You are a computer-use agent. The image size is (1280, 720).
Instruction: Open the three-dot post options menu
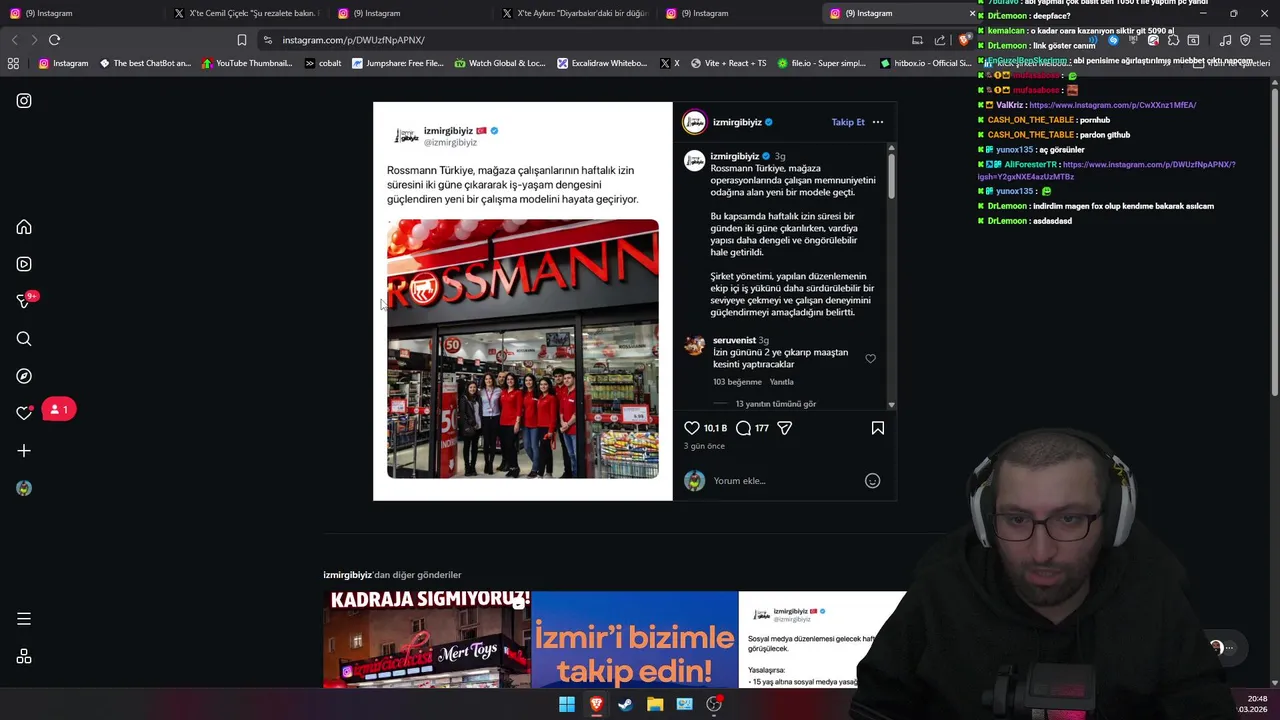[x=878, y=122]
